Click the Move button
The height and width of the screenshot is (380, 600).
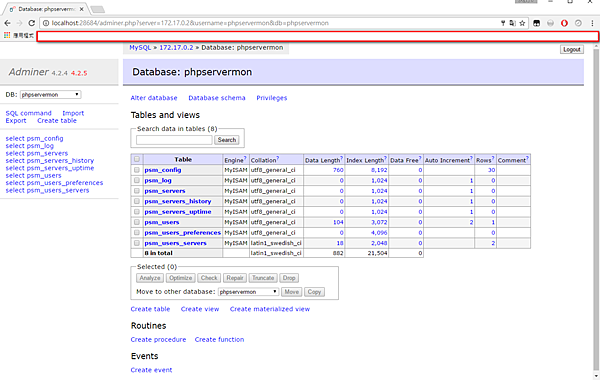click(x=292, y=292)
